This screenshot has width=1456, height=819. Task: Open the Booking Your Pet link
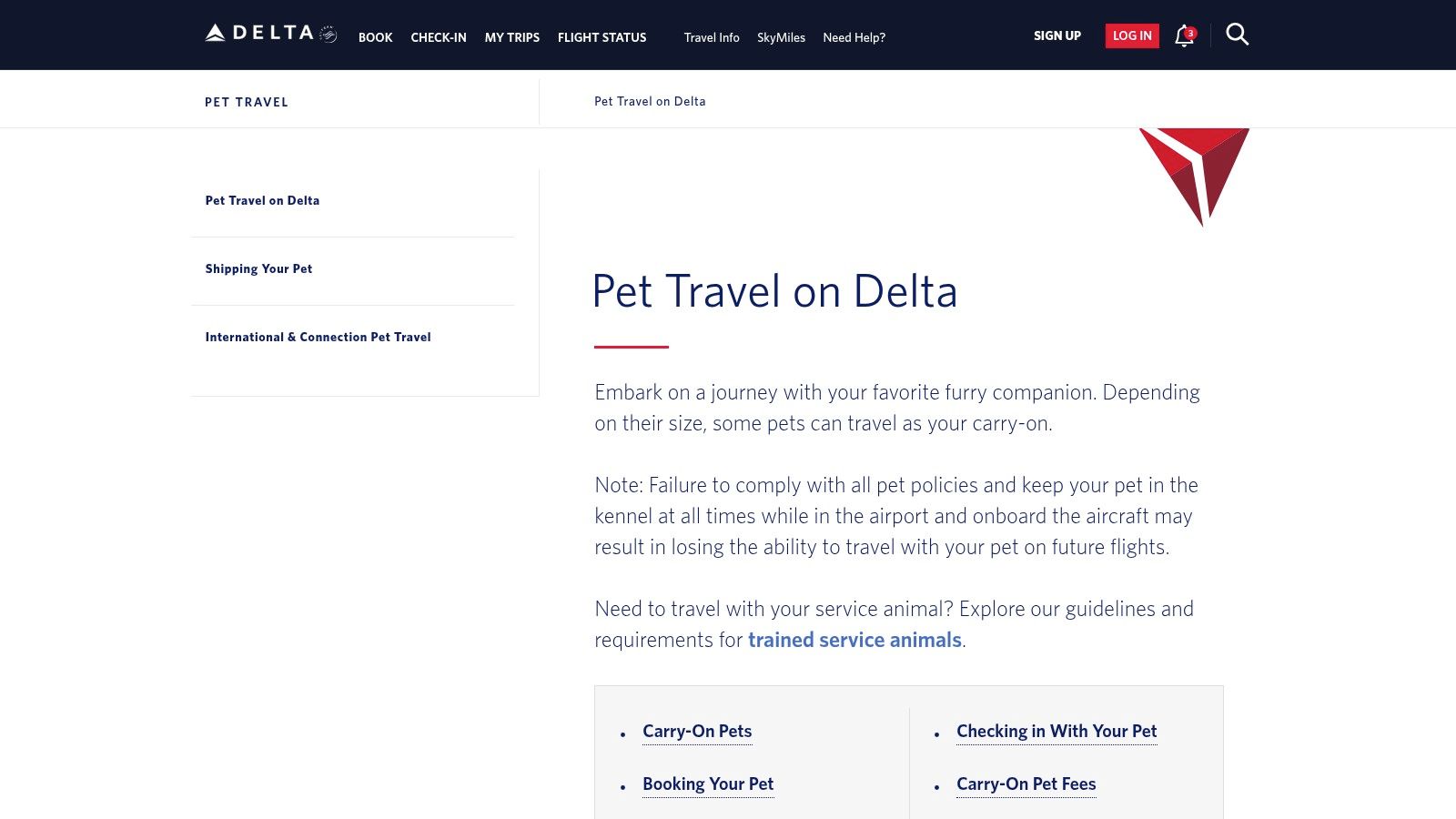point(708,784)
